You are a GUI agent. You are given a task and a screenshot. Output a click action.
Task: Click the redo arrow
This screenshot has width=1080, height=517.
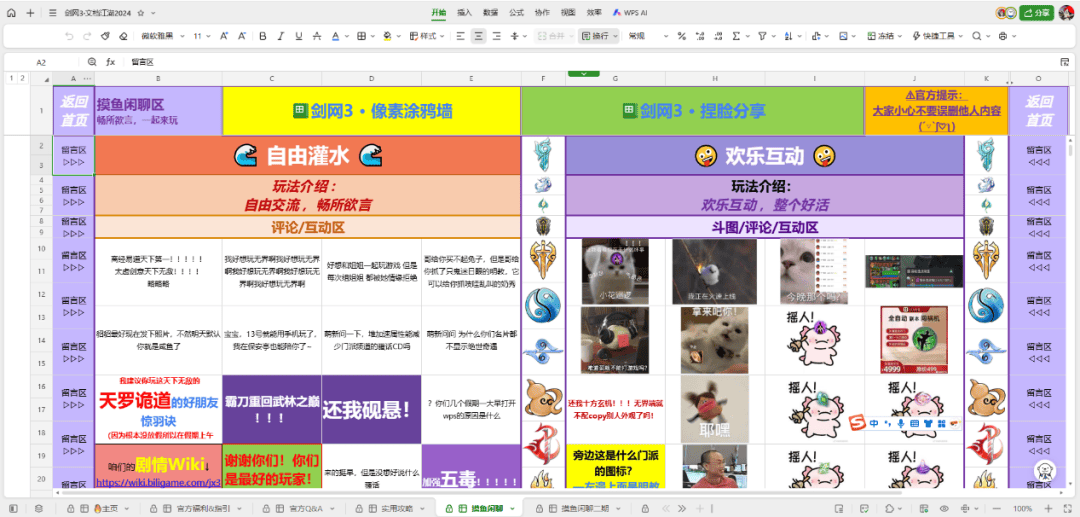(87, 36)
